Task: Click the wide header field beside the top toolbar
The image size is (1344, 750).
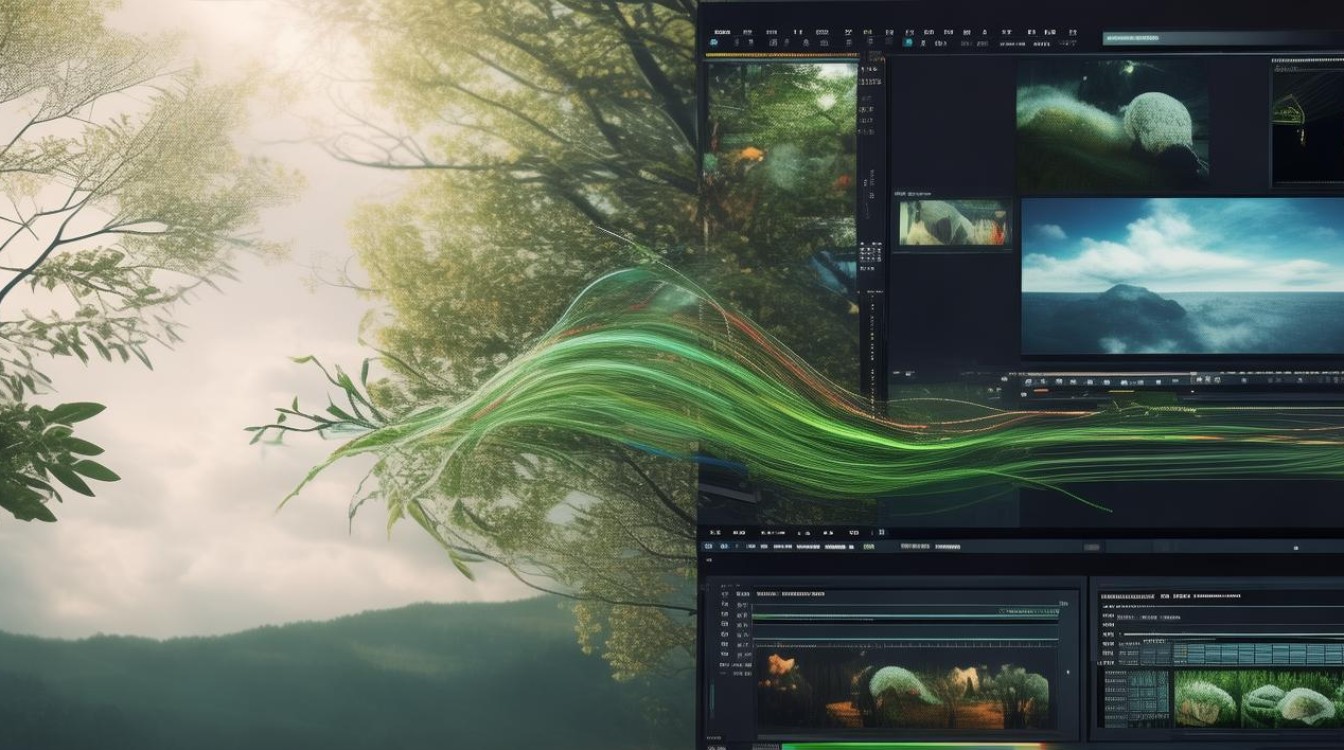Action: (1223, 39)
